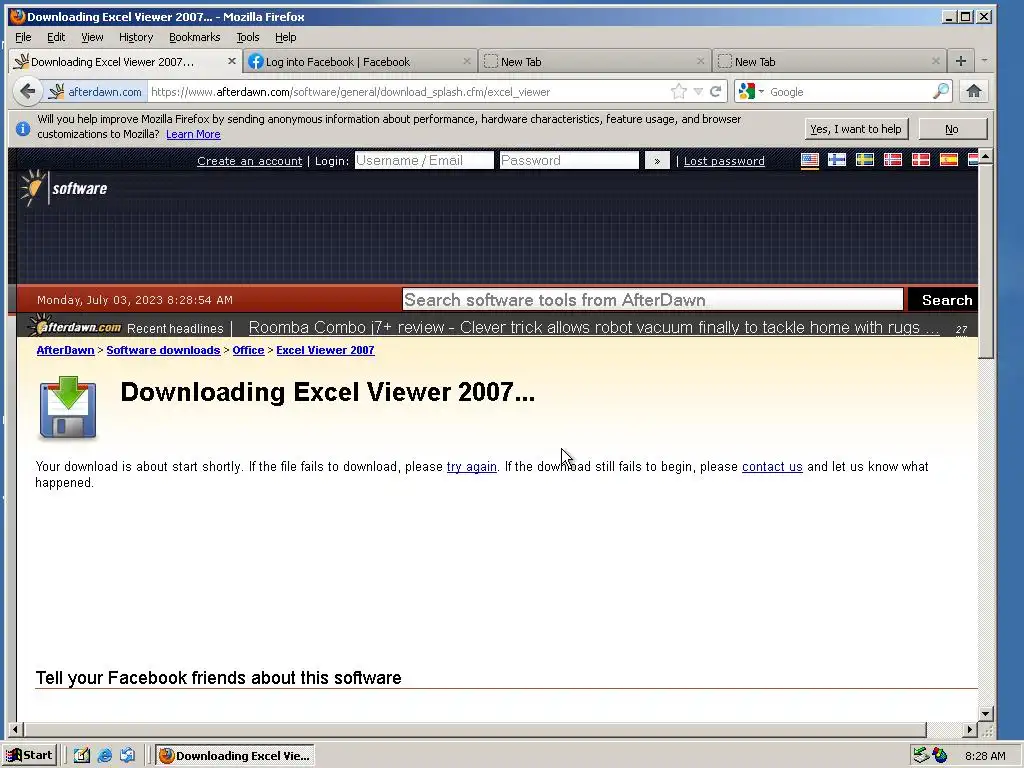Click the safely remove hardware tray icon
1024x768 pixels.
[x=921, y=755]
